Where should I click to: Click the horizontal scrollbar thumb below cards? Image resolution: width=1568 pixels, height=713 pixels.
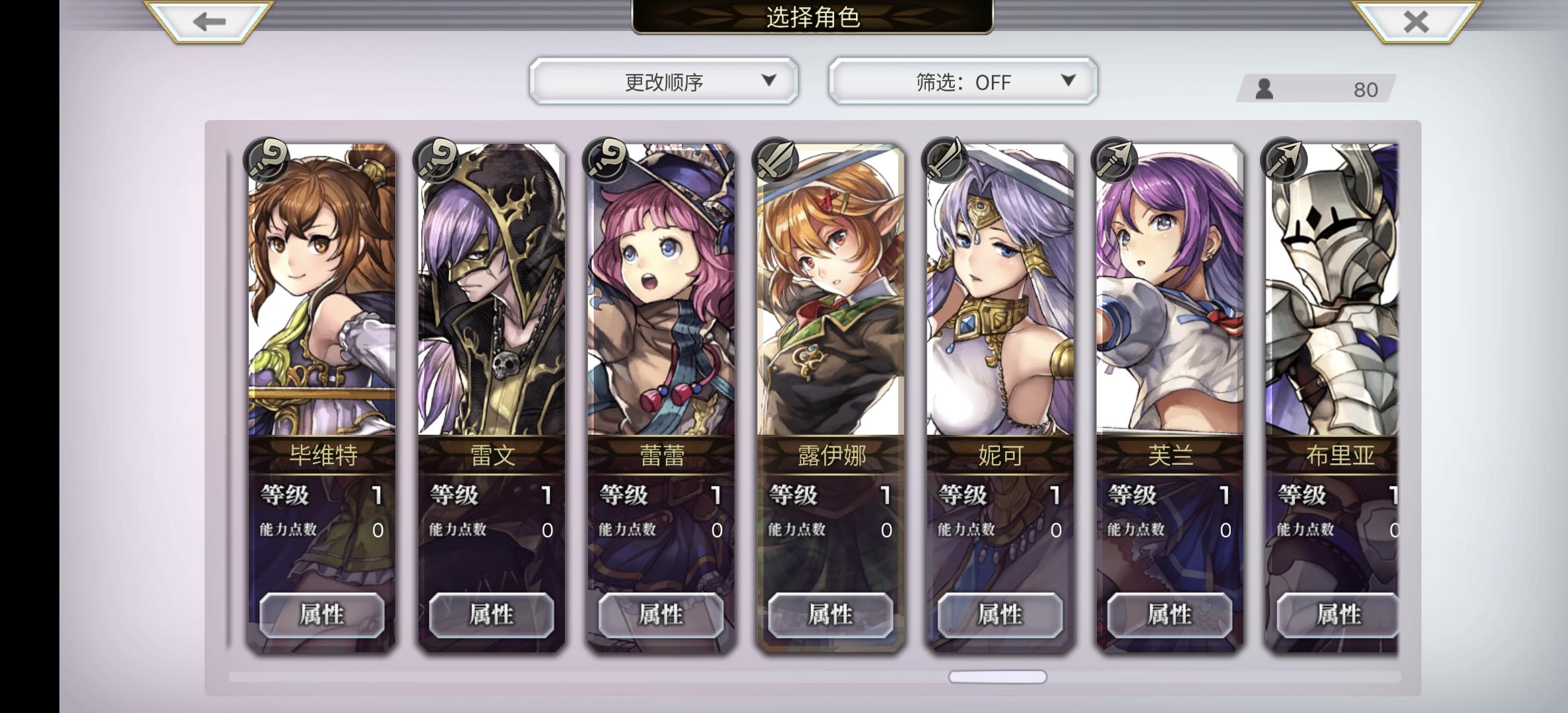[997, 677]
